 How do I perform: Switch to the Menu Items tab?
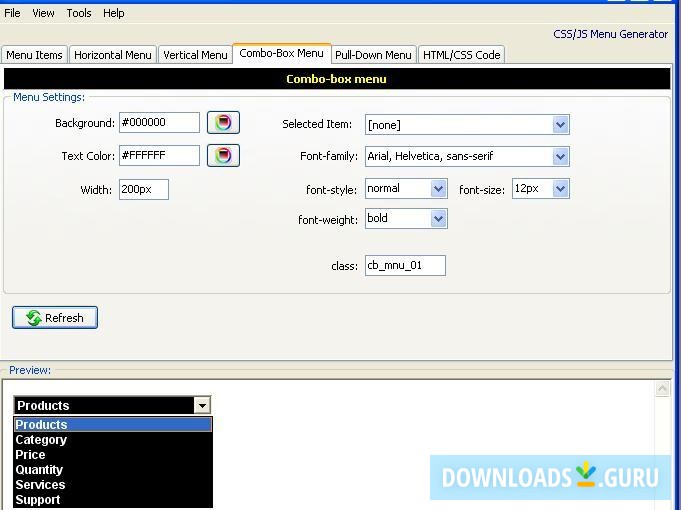tap(34, 55)
